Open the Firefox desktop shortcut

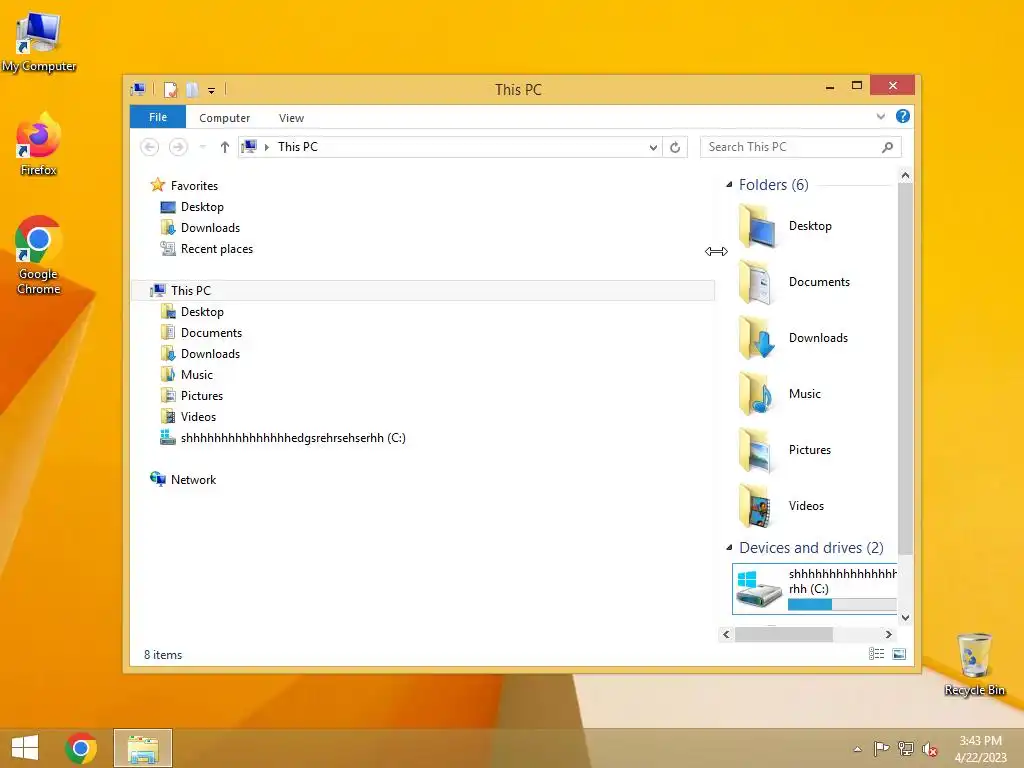tap(39, 145)
